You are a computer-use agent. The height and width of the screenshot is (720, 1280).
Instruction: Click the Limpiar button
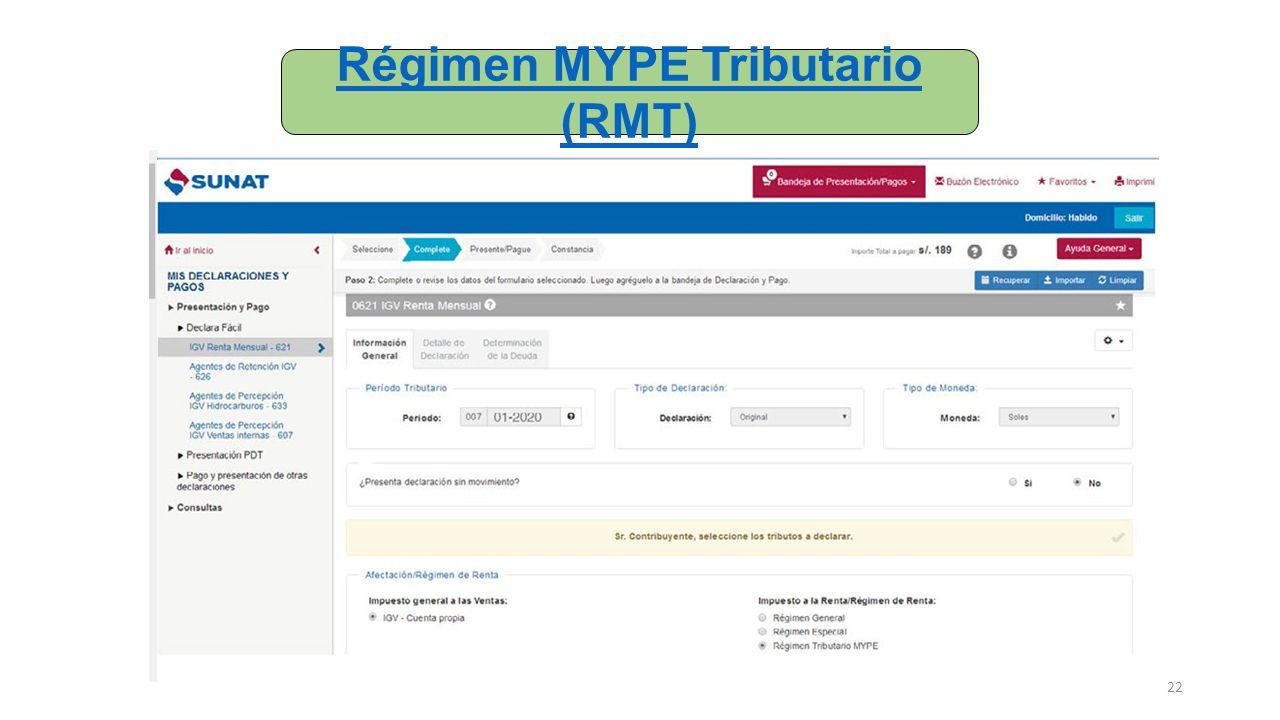click(x=1117, y=281)
